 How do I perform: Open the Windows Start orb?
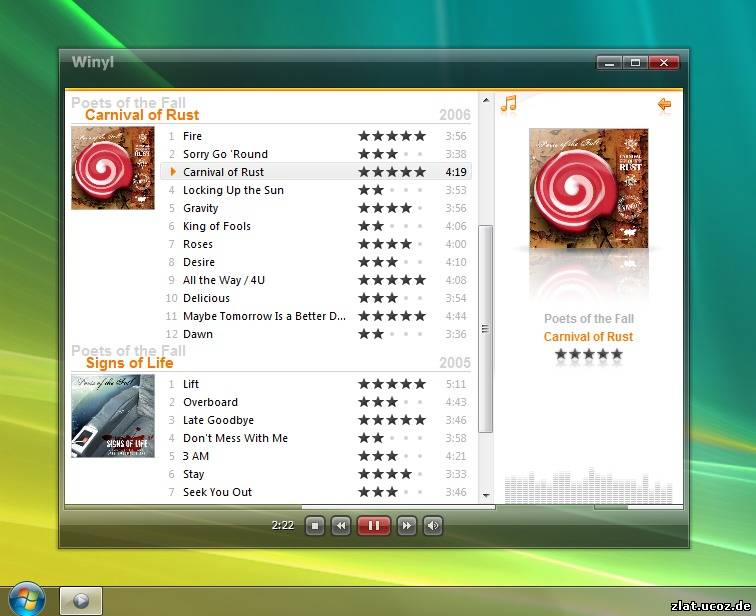click(x=27, y=600)
